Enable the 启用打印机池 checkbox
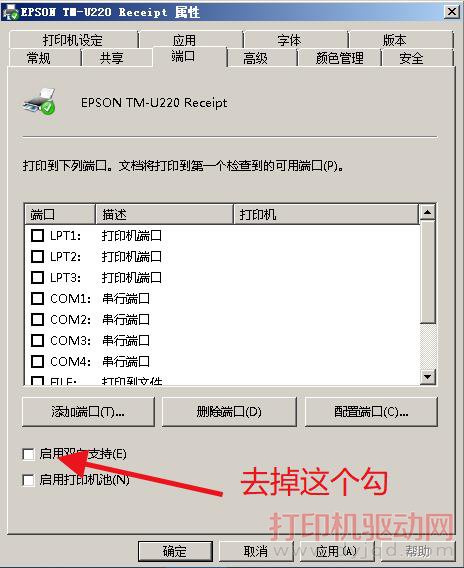Image resolution: width=464 pixels, height=568 pixels. [28, 480]
